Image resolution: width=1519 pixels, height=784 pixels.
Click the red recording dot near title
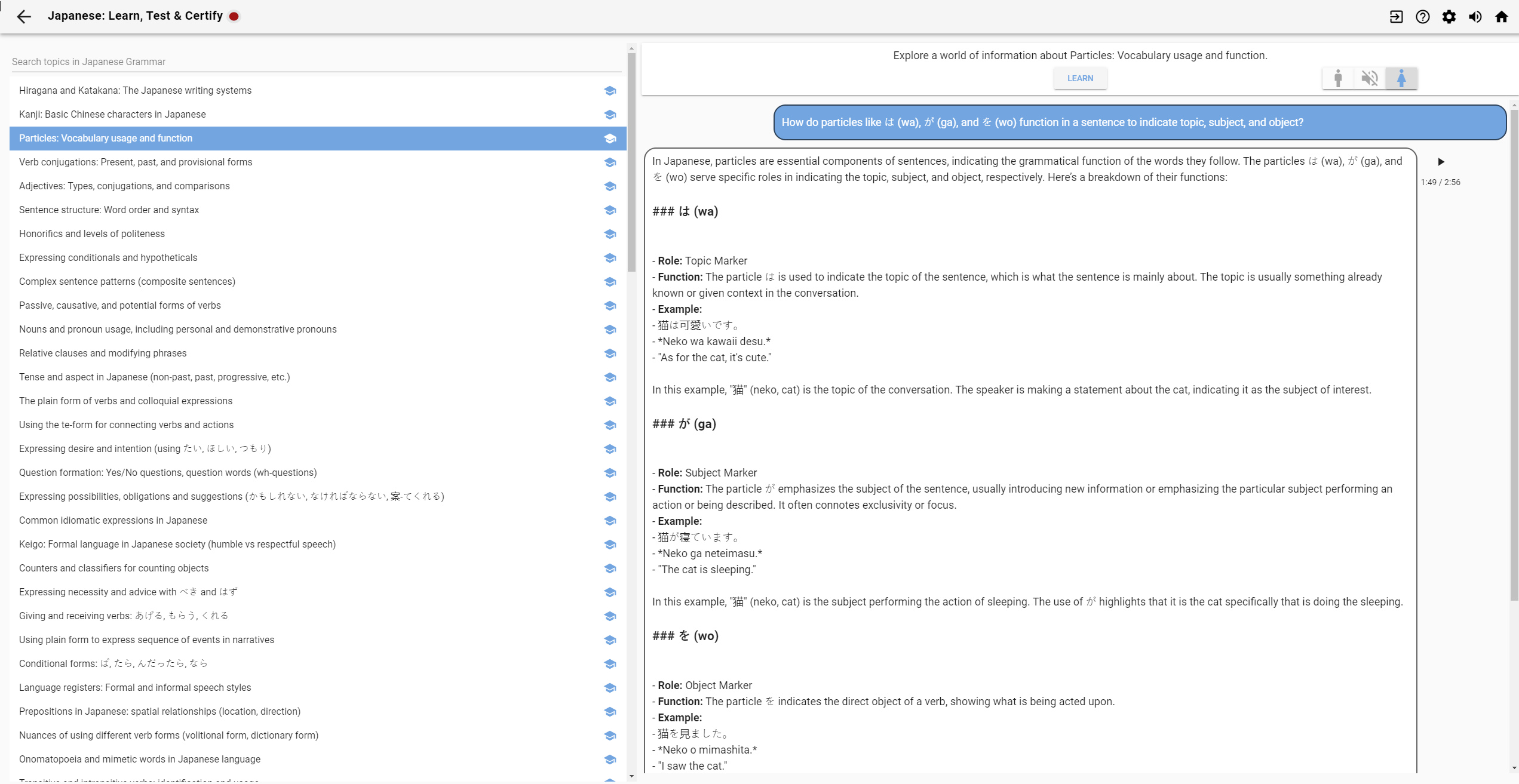(x=234, y=16)
